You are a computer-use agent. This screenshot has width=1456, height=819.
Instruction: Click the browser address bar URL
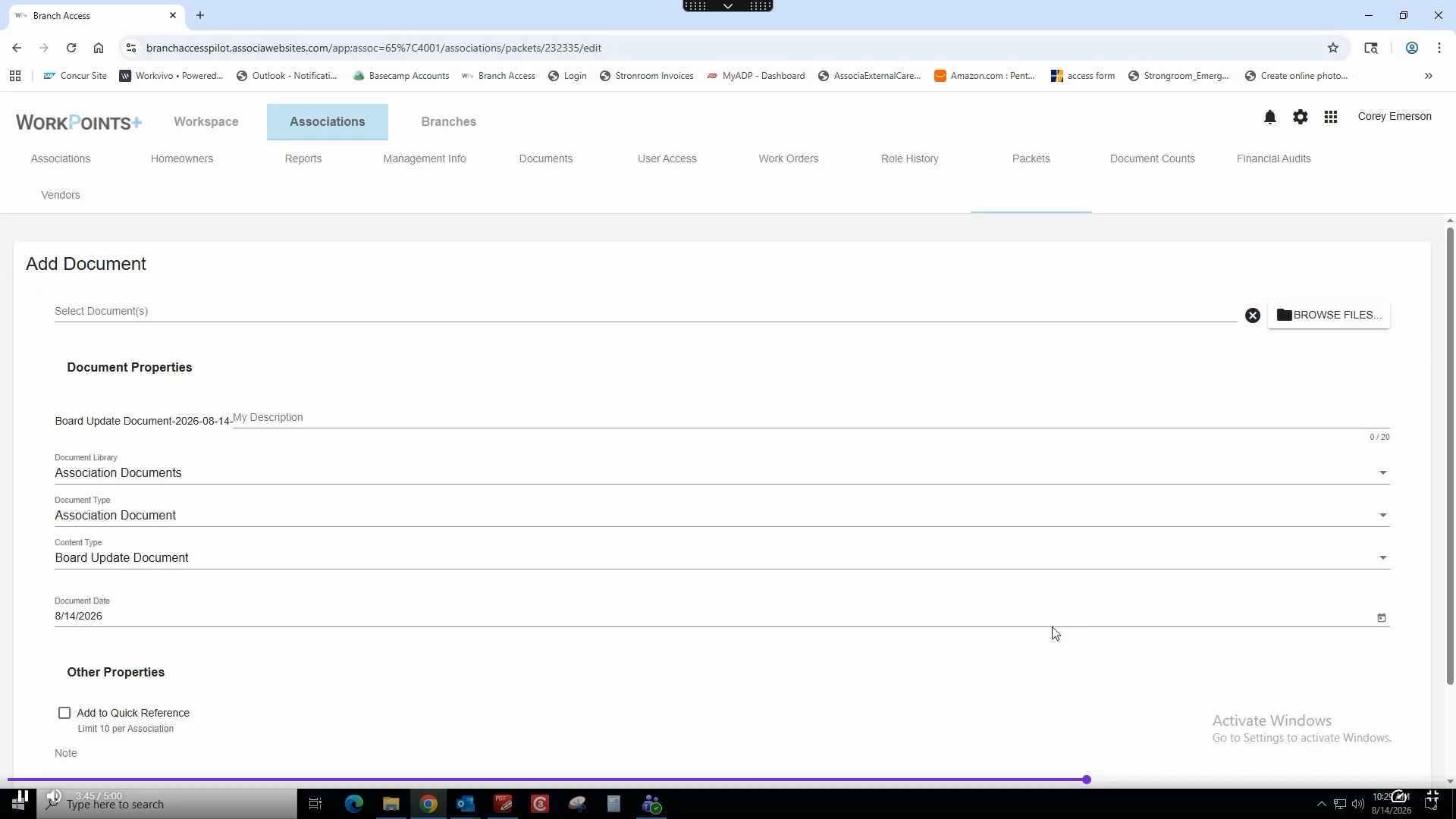click(374, 48)
